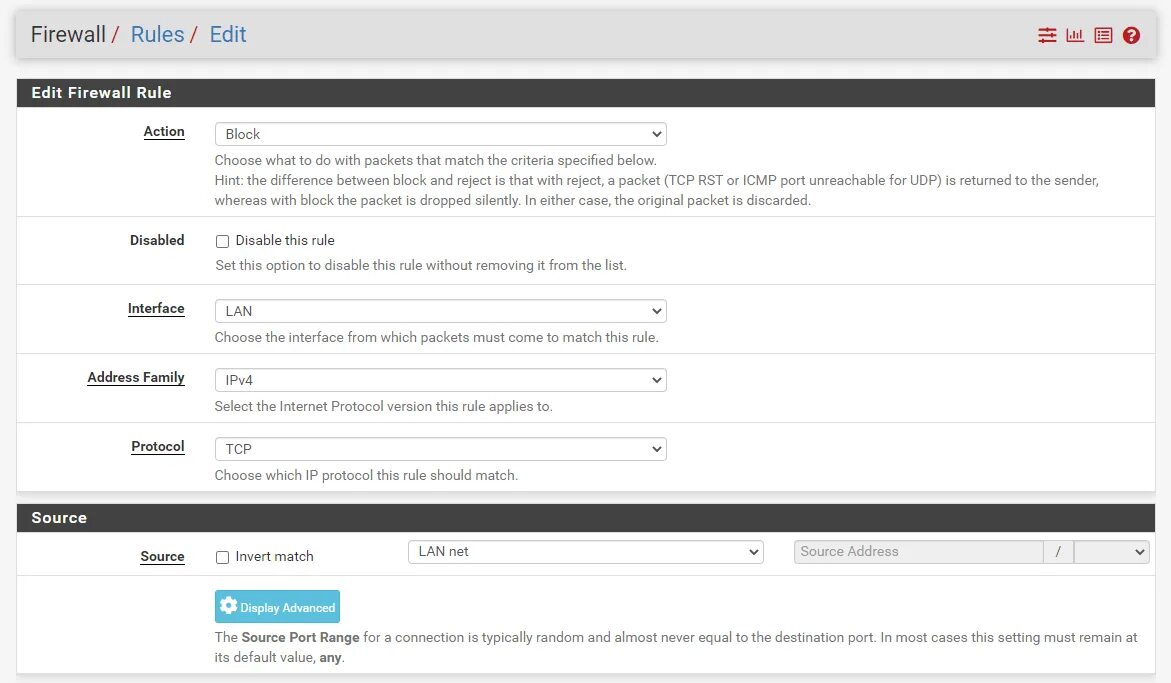The width and height of the screenshot is (1171, 683).
Task: Click the underlined Address Family label
Action: [136, 378]
